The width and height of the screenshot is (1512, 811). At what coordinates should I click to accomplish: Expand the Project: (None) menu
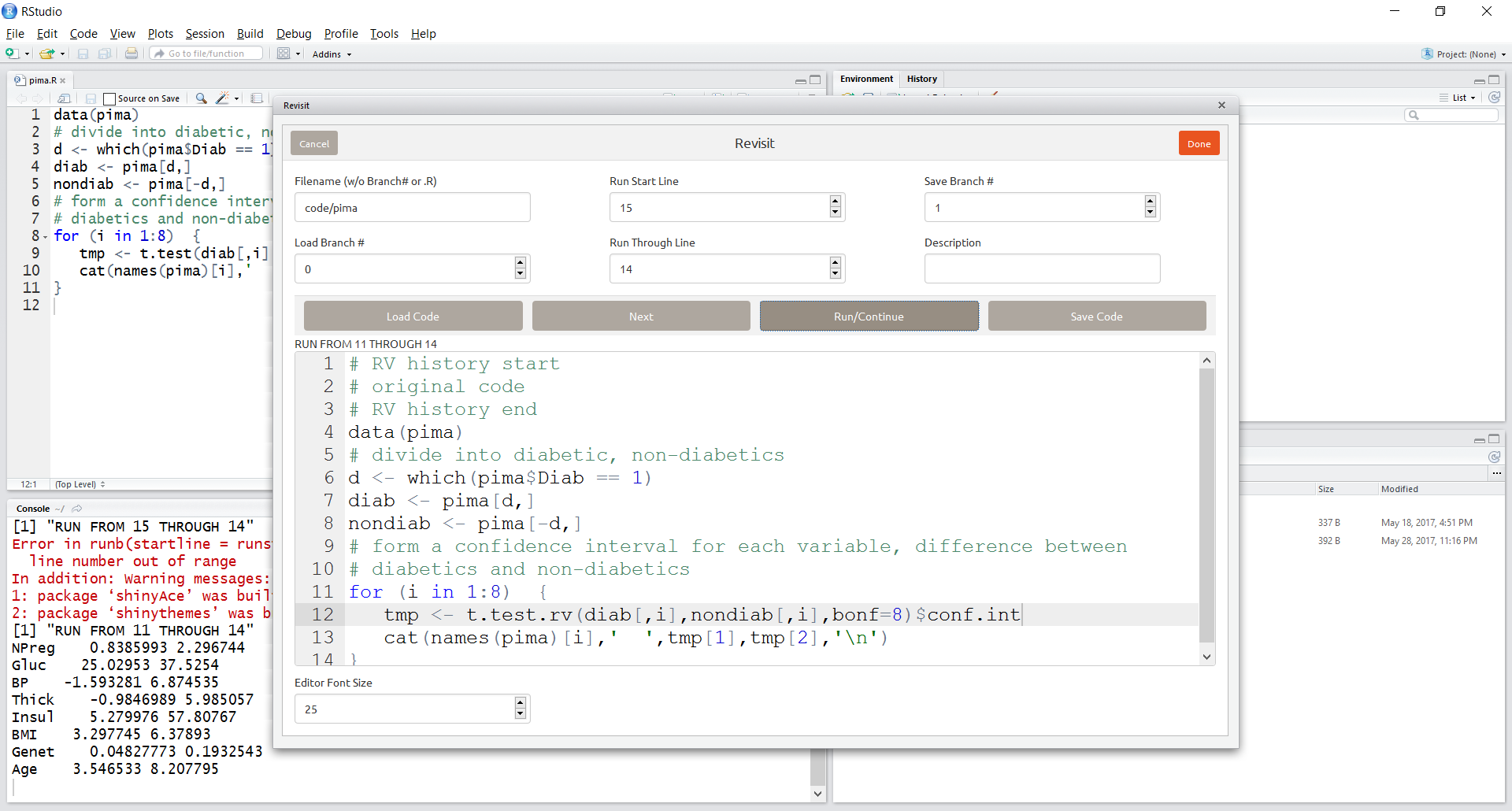click(x=1465, y=54)
